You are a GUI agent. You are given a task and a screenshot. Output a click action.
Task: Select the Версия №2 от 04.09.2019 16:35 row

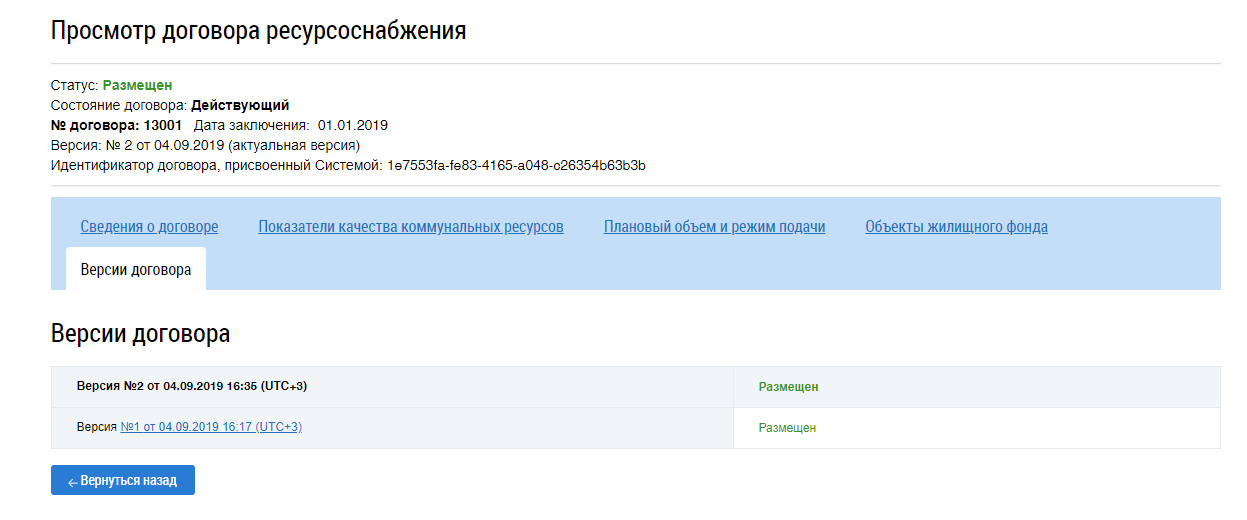[636, 387]
